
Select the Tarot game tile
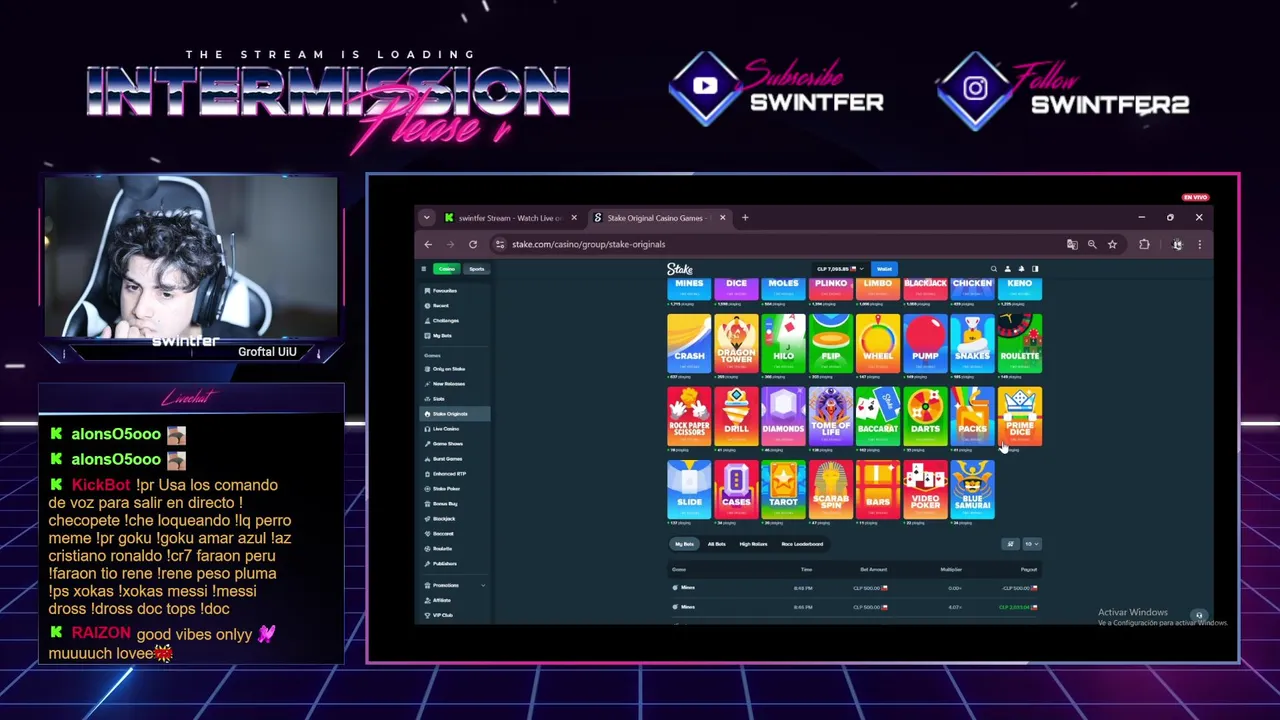click(x=783, y=489)
